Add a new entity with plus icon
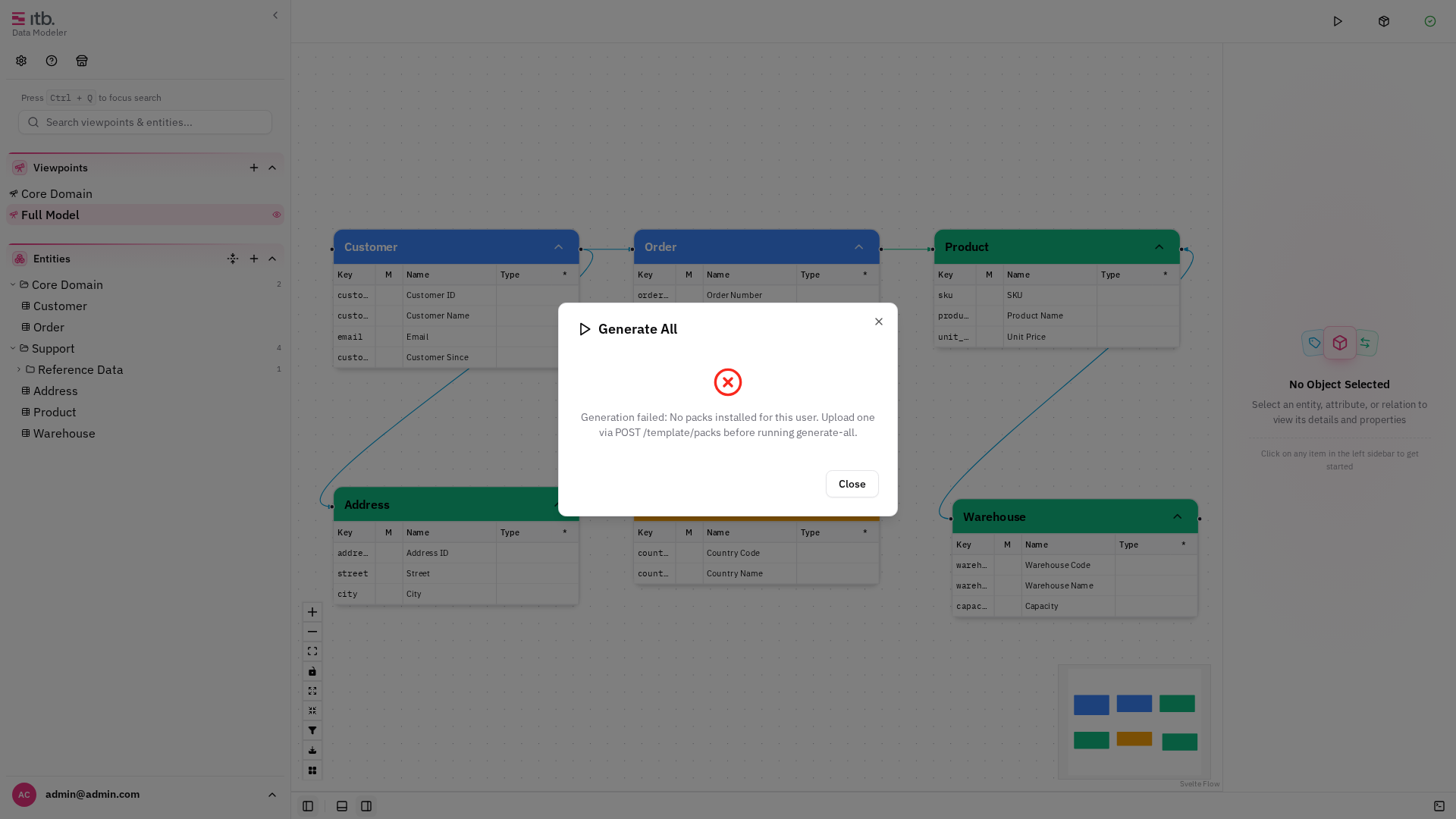Viewport: 1456px width, 819px height. pos(254,259)
